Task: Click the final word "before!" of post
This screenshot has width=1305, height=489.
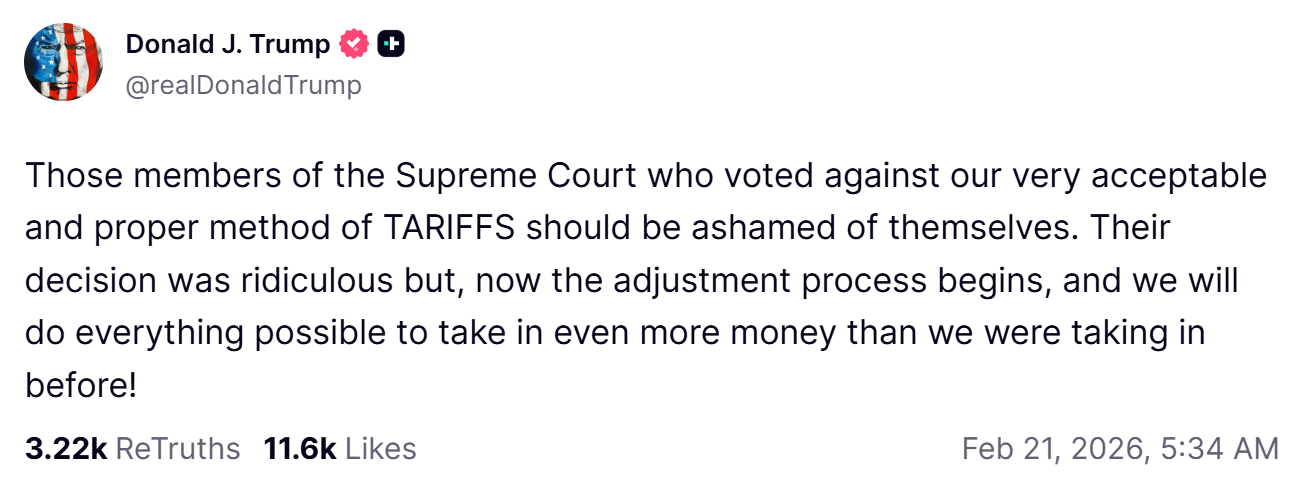Action: (x=80, y=384)
